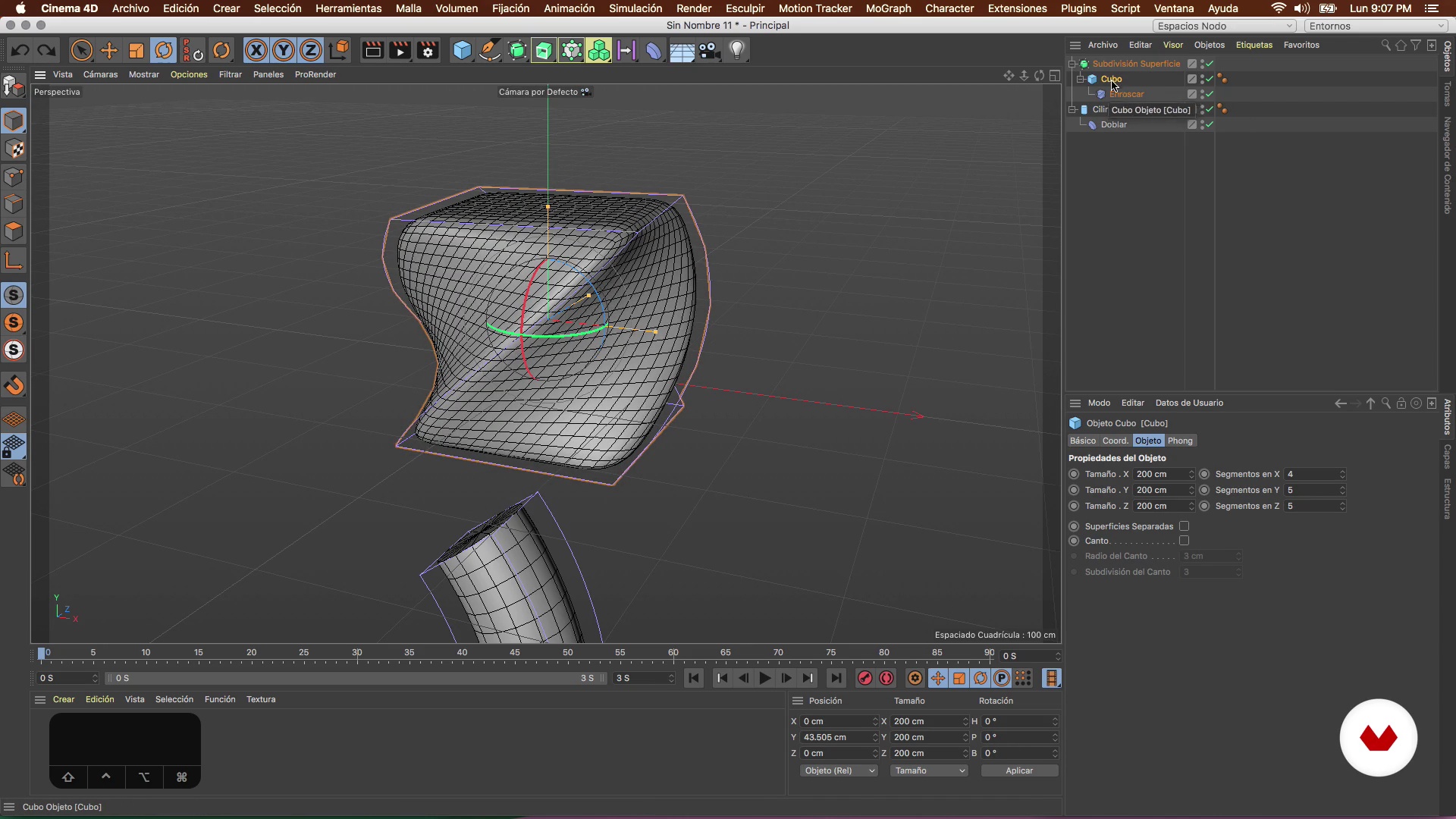Select the Move tool
This screenshot has height=819, width=1456.
pyautogui.click(x=109, y=51)
